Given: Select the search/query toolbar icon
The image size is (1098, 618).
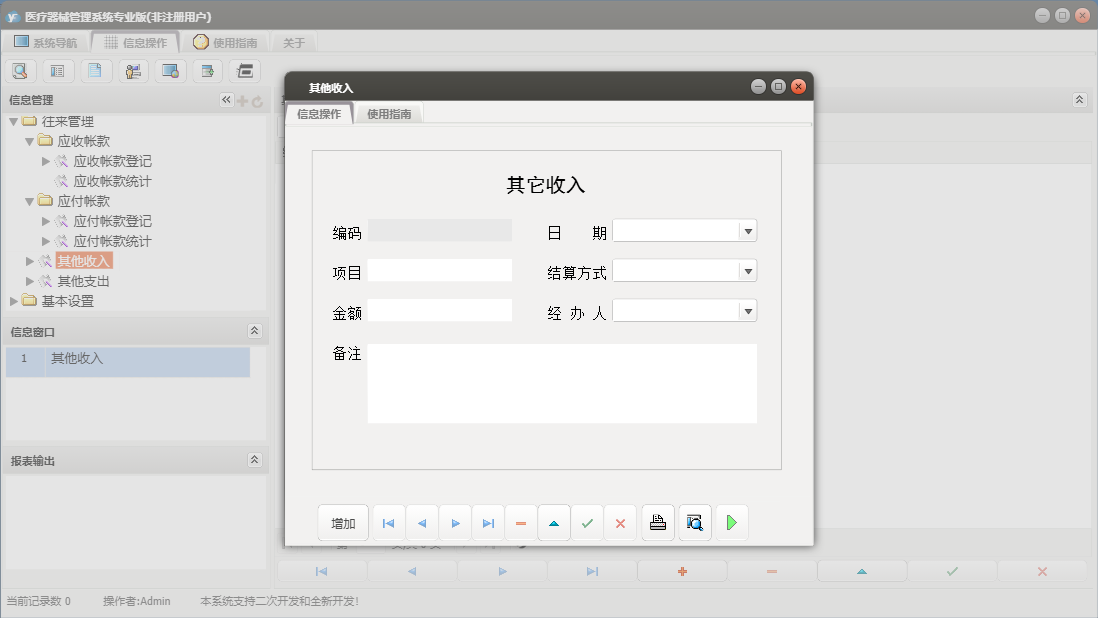Looking at the screenshot, I should pyautogui.click(x=20, y=71).
